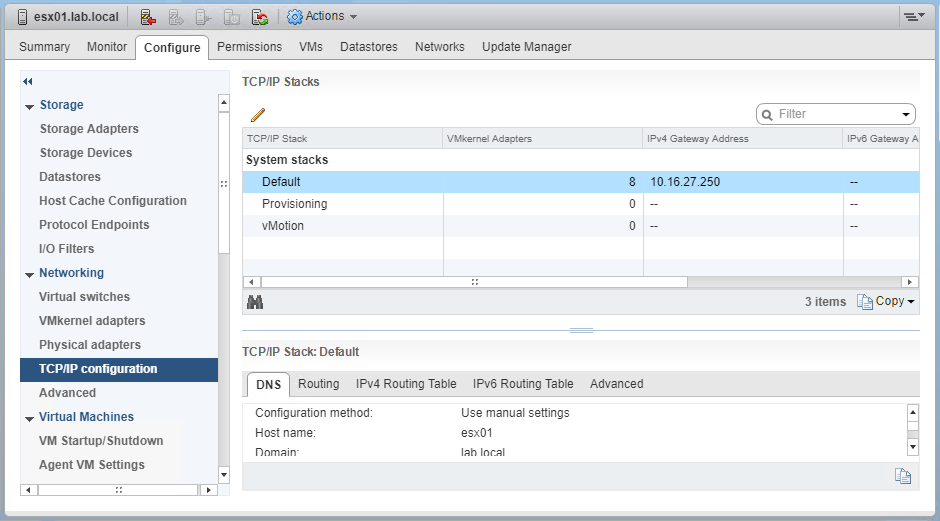
Task: Open the Copy dropdown below table
Action: (x=886, y=302)
